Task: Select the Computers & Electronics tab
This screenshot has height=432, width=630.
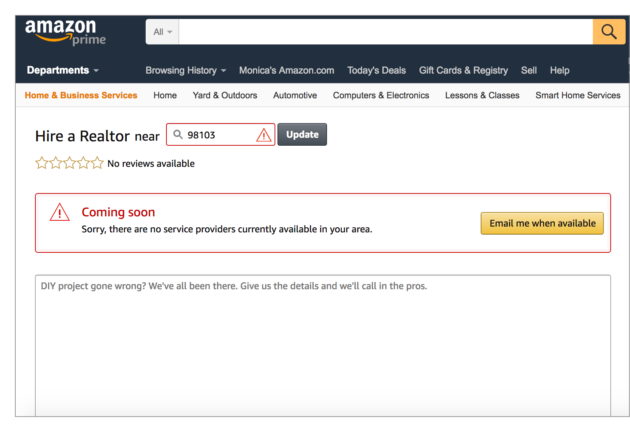Action: click(381, 95)
